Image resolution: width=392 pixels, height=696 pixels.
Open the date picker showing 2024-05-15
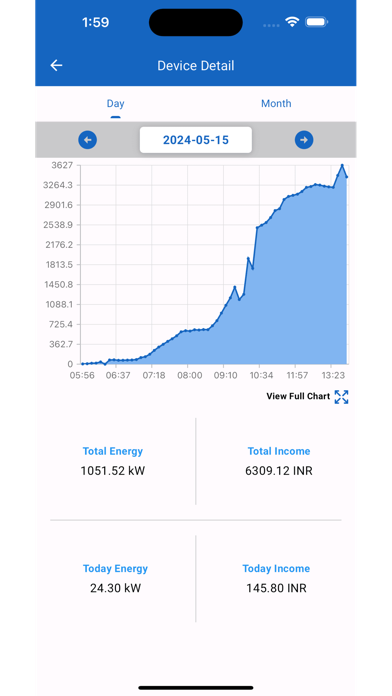pyautogui.click(x=196, y=140)
